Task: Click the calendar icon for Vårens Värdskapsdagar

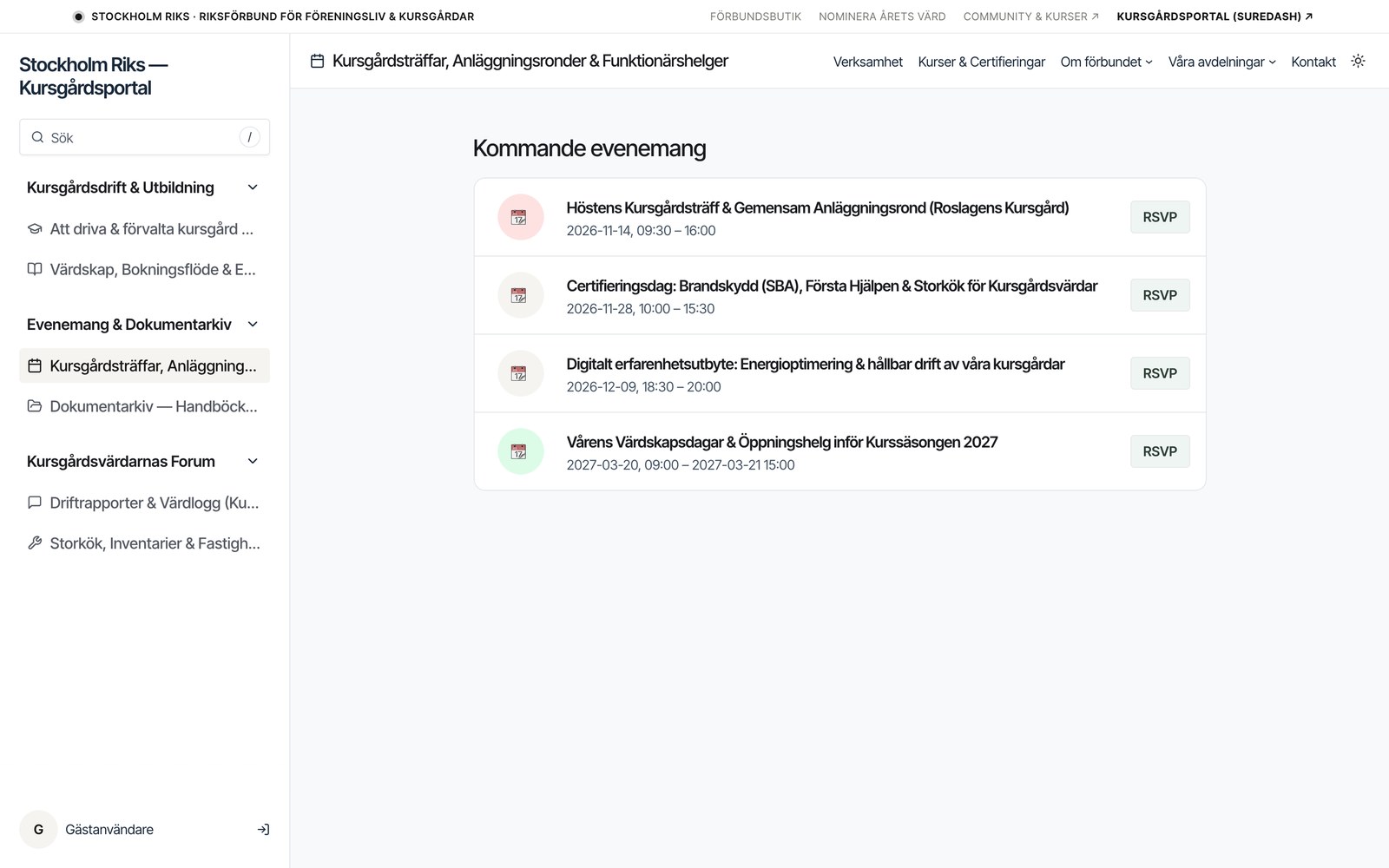Action: point(520,451)
